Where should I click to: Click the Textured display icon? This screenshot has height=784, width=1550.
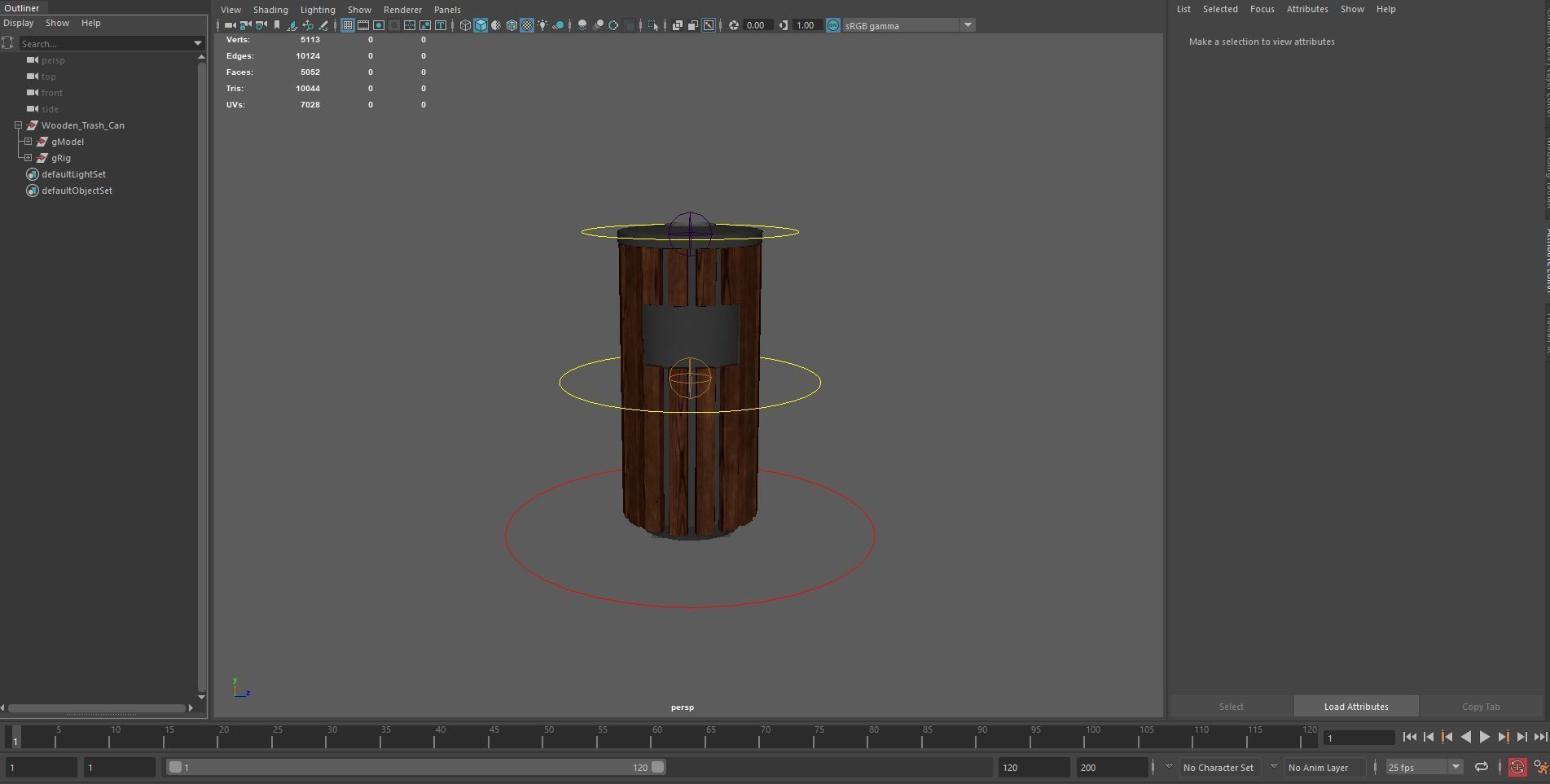527,25
